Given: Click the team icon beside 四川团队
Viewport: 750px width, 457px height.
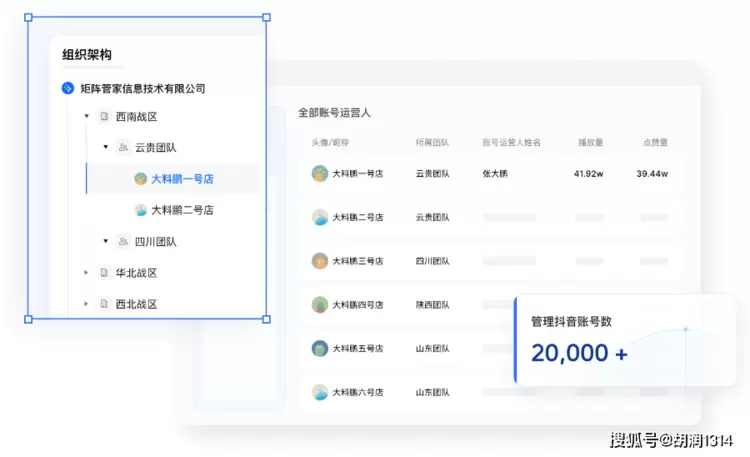Looking at the screenshot, I should (x=123, y=241).
